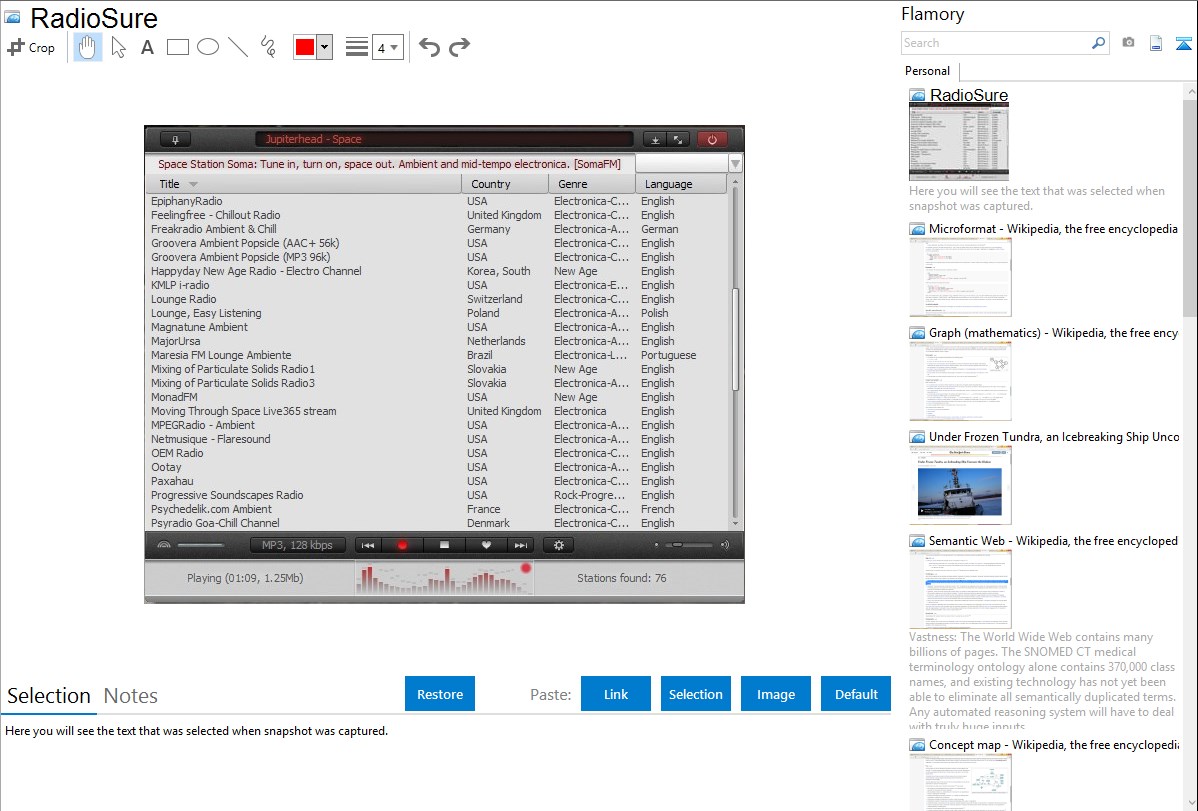1198x811 pixels.
Task: Select the MonadFM station
Action: point(437,397)
